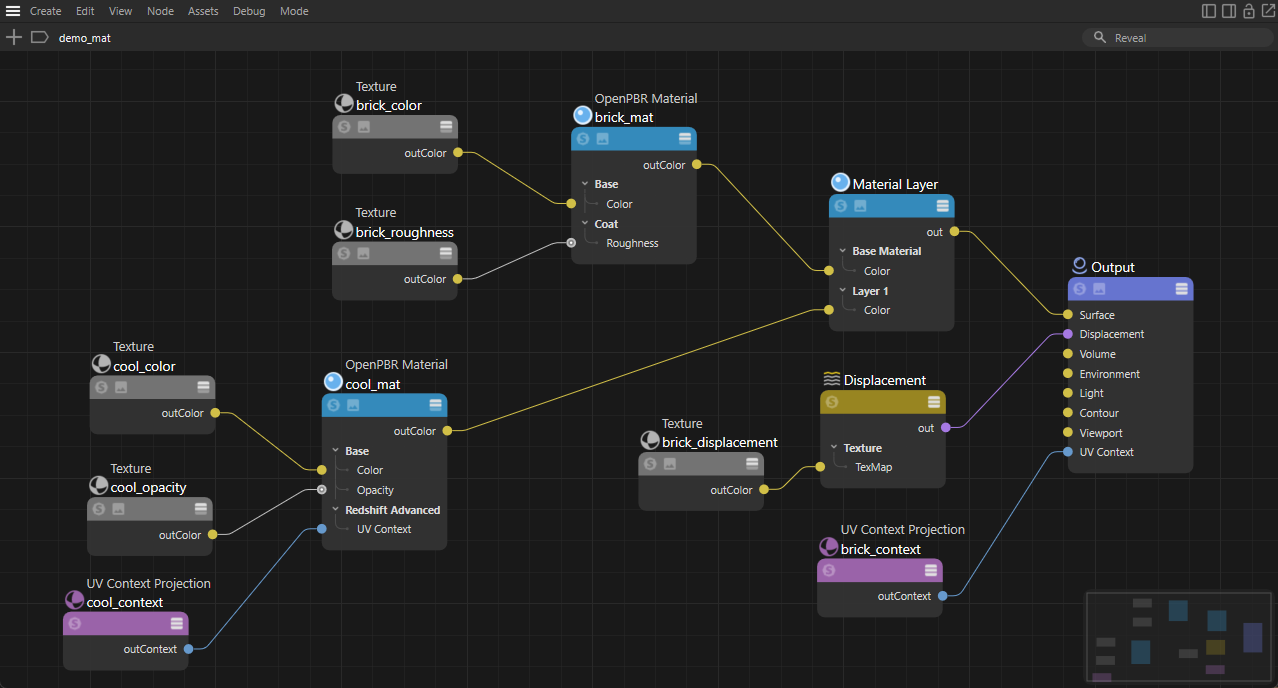
Task: Click the wave icon beside the Displacement title
Action: coord(831,379)
